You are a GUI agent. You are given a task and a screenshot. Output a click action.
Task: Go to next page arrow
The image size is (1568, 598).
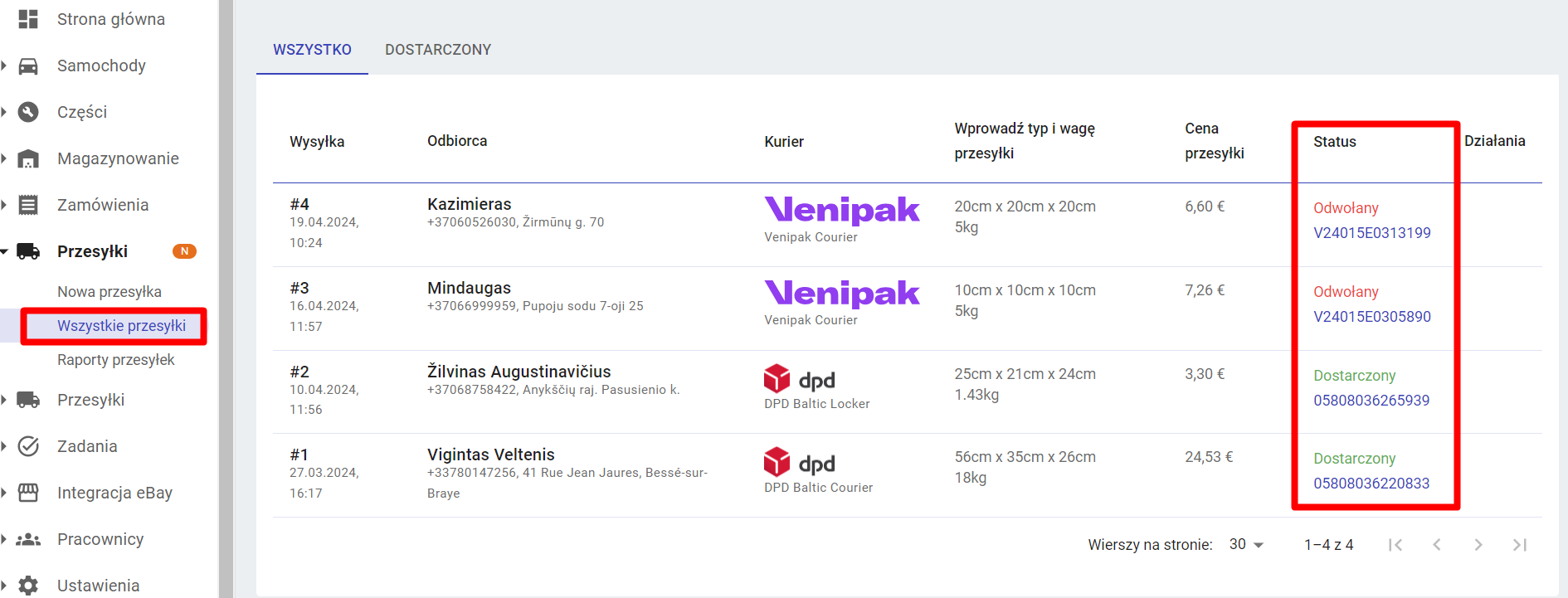[x=1478, y=545]
